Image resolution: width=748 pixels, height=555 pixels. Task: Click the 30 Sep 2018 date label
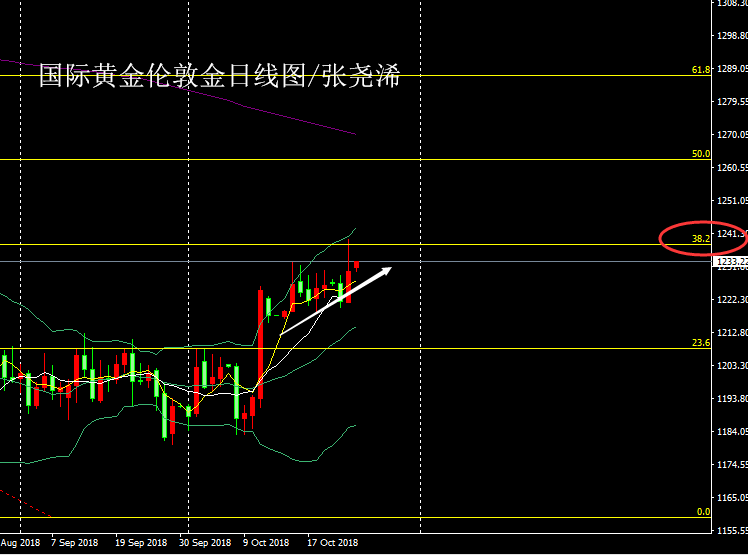pyautogui.click(x=205, y=543)
